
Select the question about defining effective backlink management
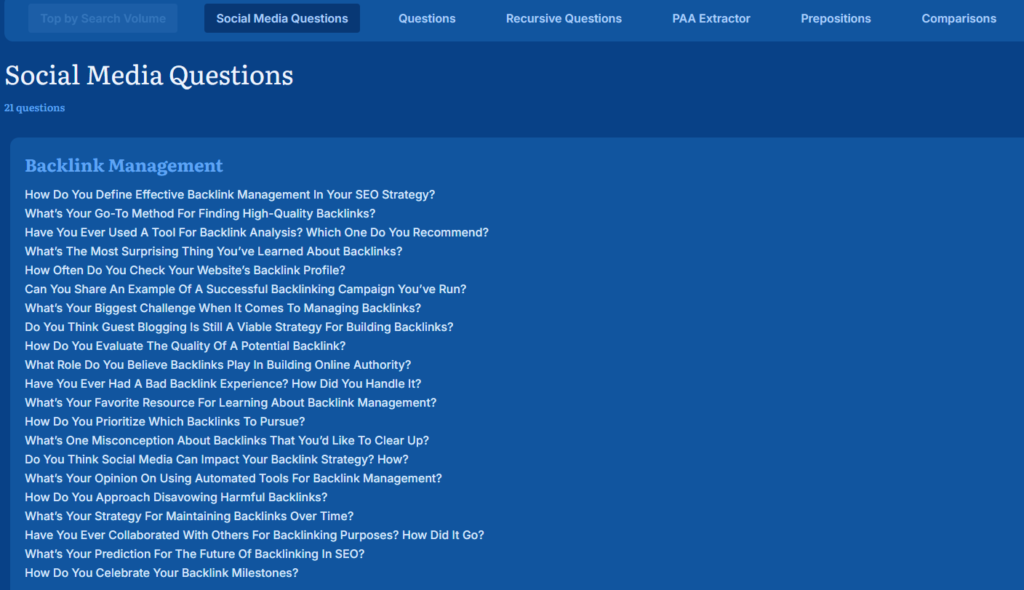[230, 195]
